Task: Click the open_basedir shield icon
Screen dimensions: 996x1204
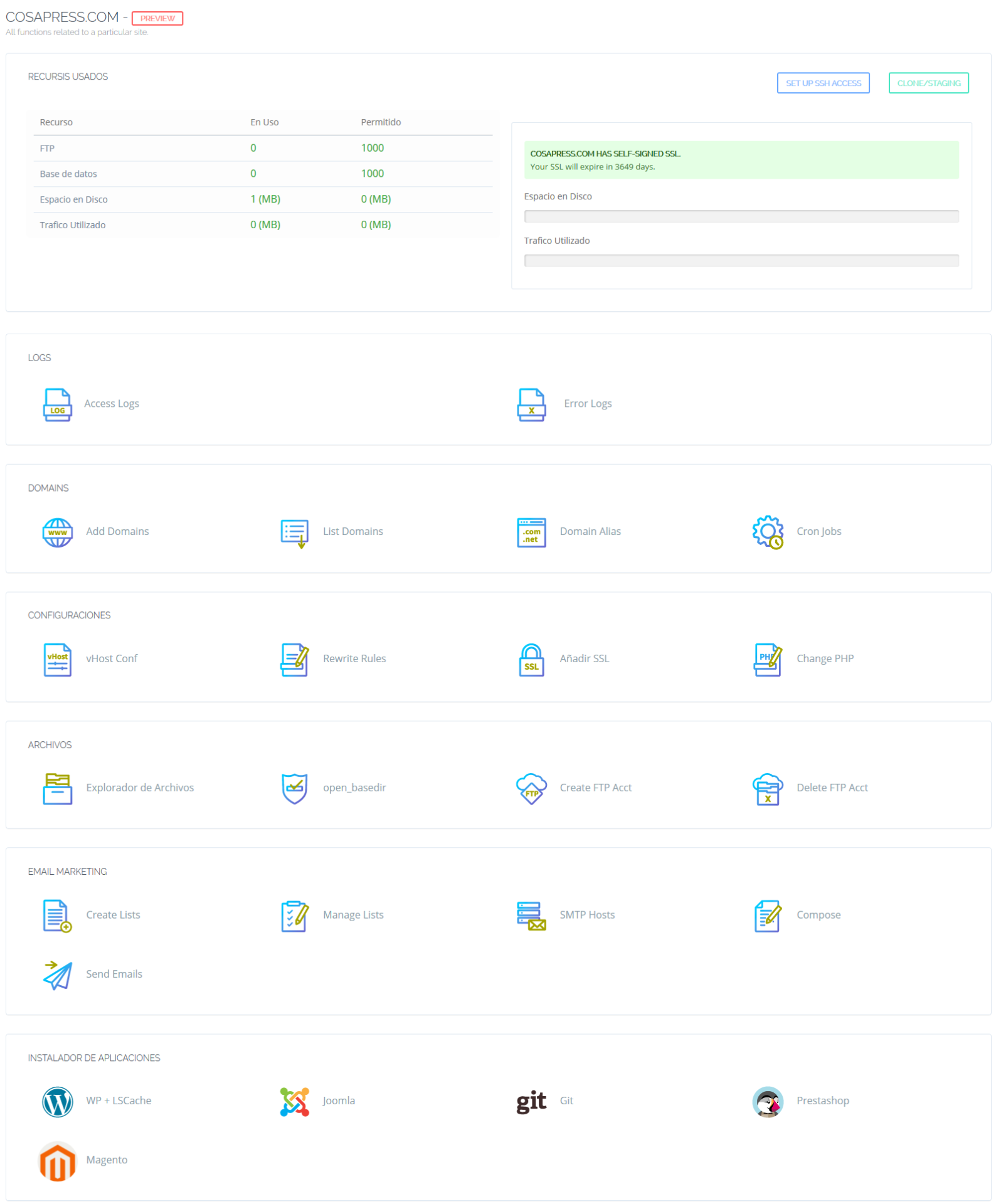Action: coord(294,789)
